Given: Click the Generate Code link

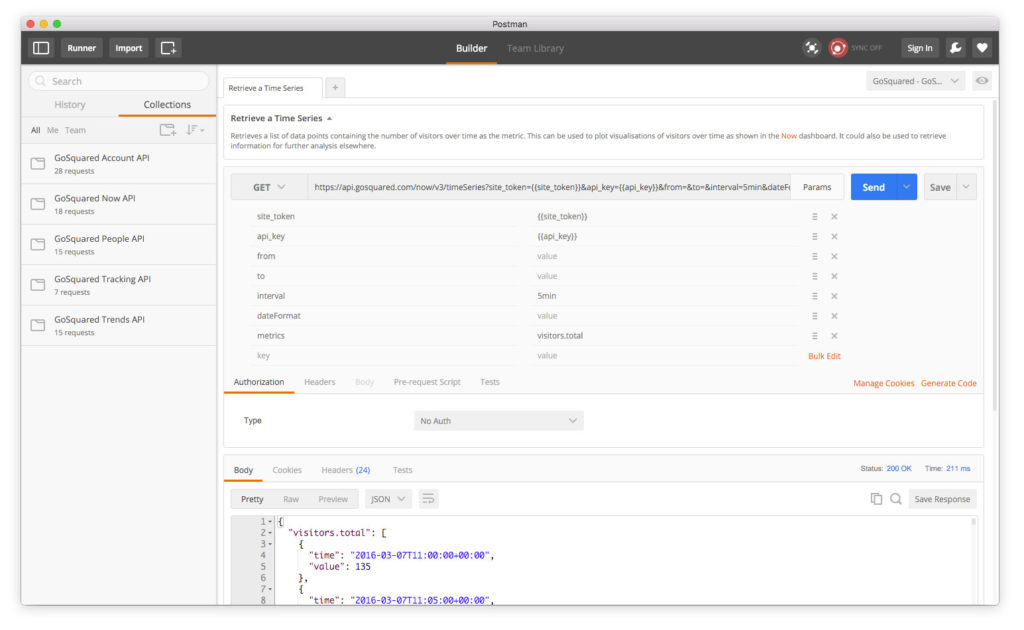Looking at the screenshot, I should (948, 383).
